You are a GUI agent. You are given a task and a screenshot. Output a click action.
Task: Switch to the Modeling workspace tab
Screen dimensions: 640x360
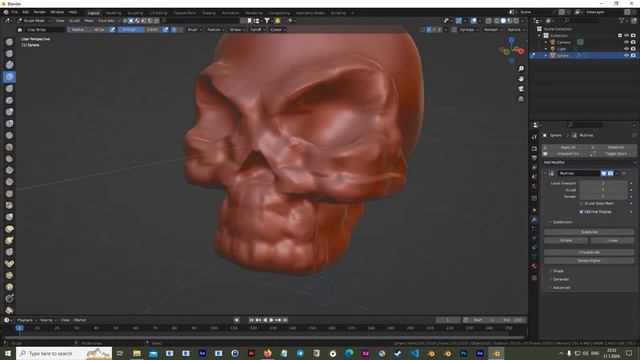pyautogui.click(x=113, y=13)
